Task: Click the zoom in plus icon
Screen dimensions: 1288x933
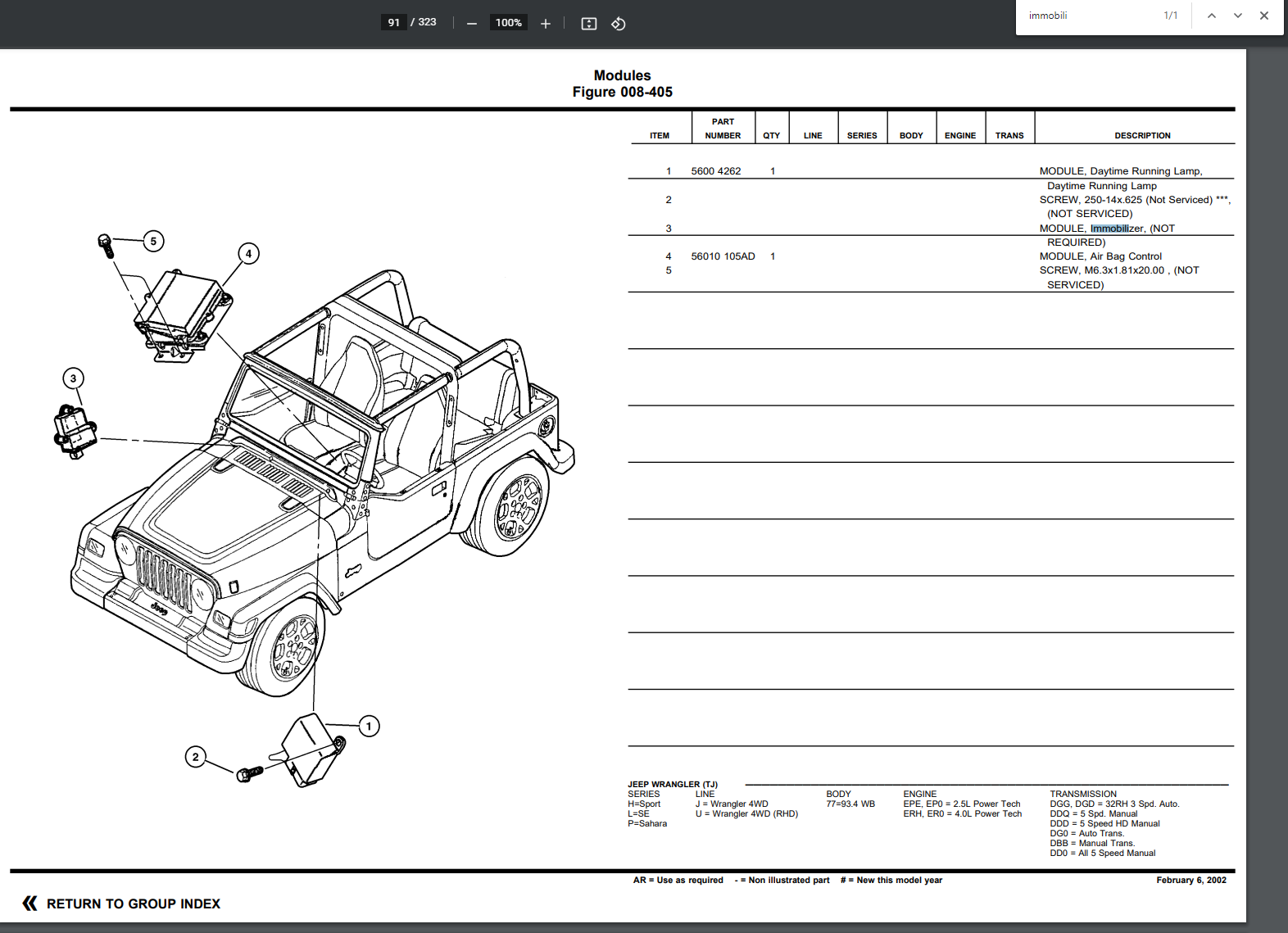Action: (546, 24)
